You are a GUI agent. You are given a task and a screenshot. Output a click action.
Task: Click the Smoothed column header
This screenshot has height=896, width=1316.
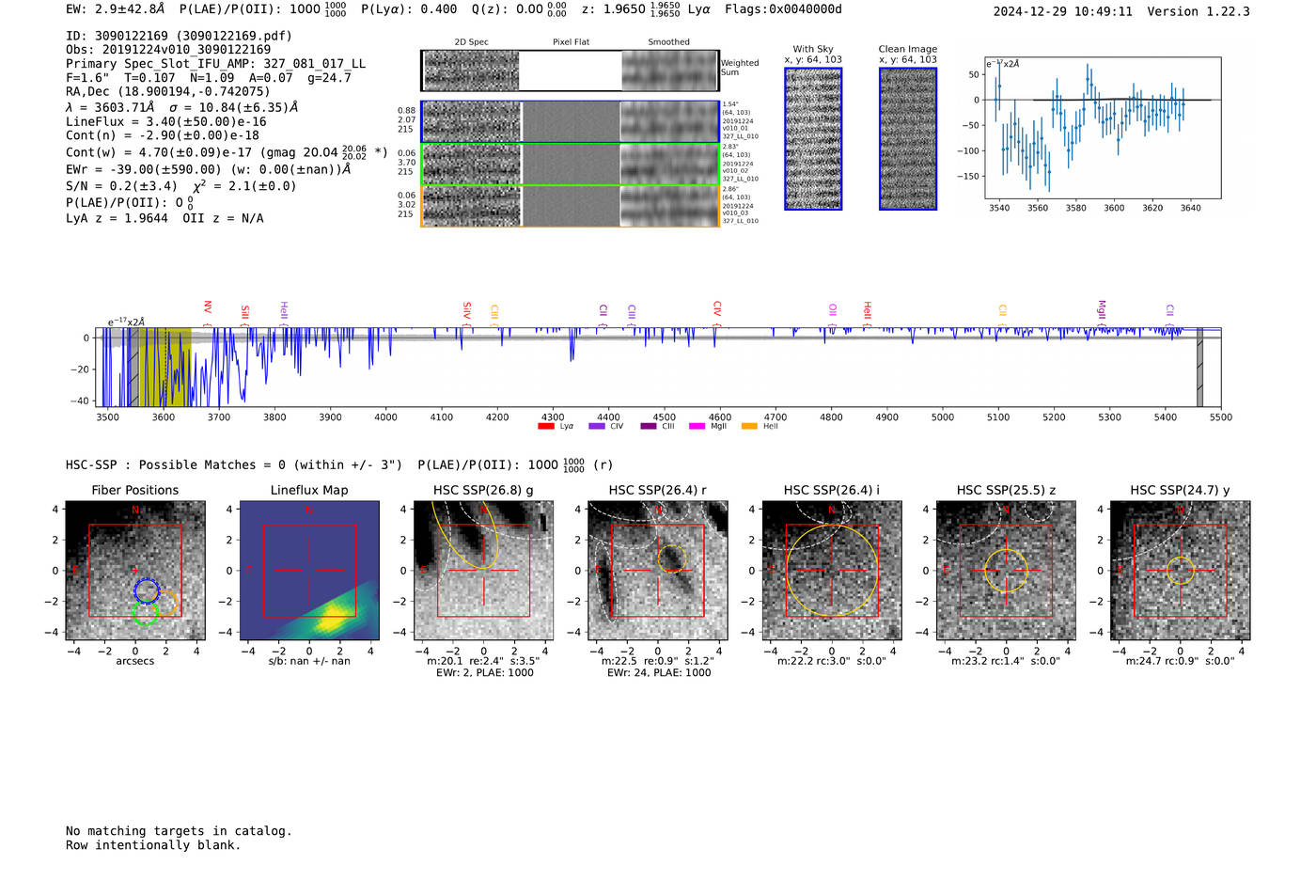pyautogui.click(x=668, y=42)
